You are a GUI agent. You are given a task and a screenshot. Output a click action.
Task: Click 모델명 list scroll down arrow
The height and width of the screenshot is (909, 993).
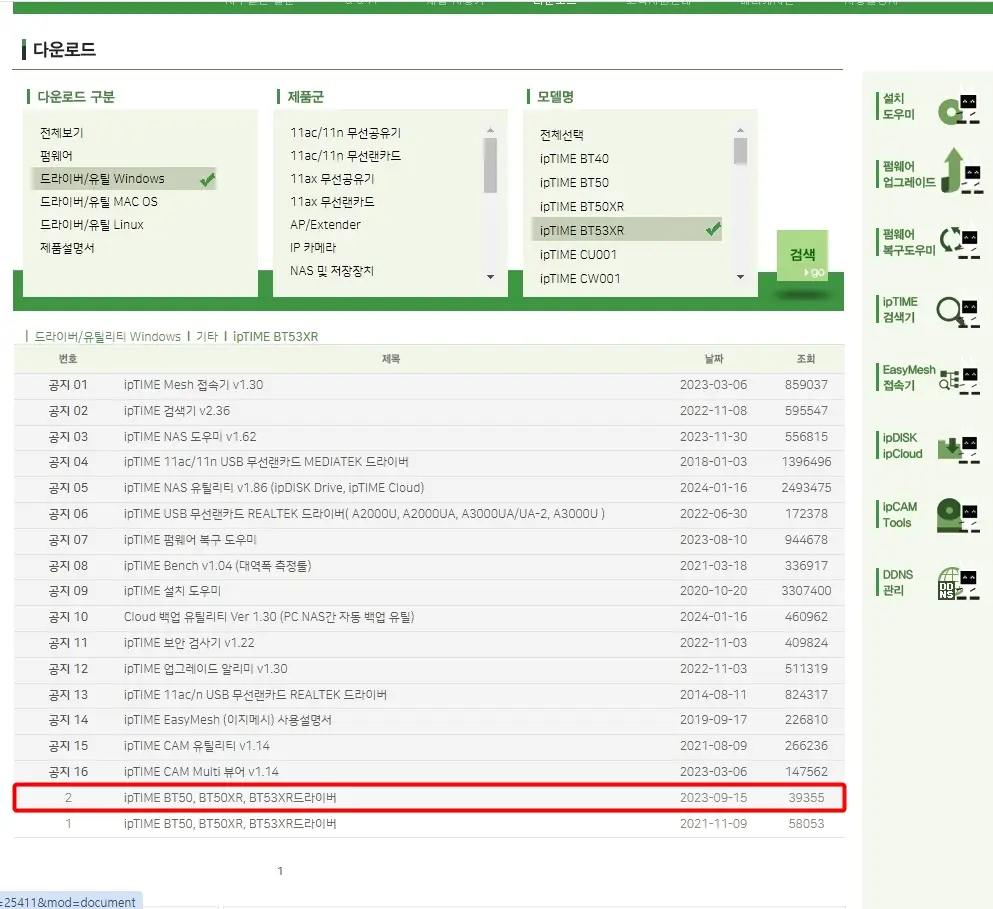[740, 277]
